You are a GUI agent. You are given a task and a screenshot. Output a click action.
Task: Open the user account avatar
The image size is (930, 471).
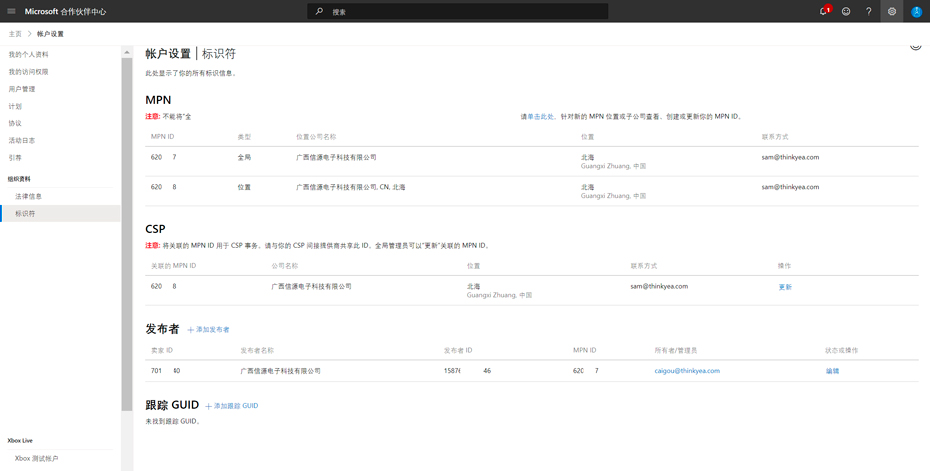click(x=916, y=11)
